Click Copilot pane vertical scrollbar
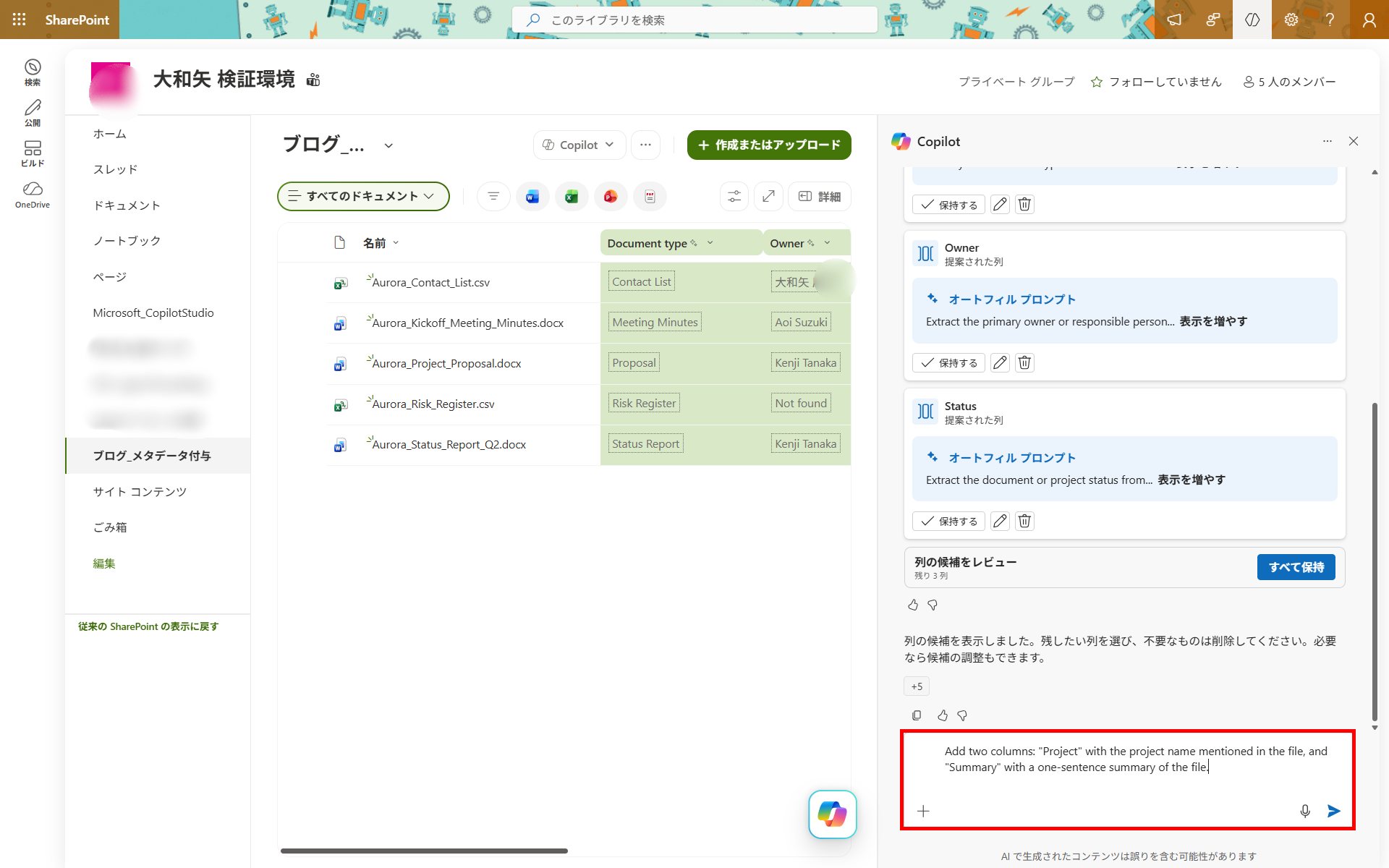Screen dimensions: 1389x868 (1375, 561)
